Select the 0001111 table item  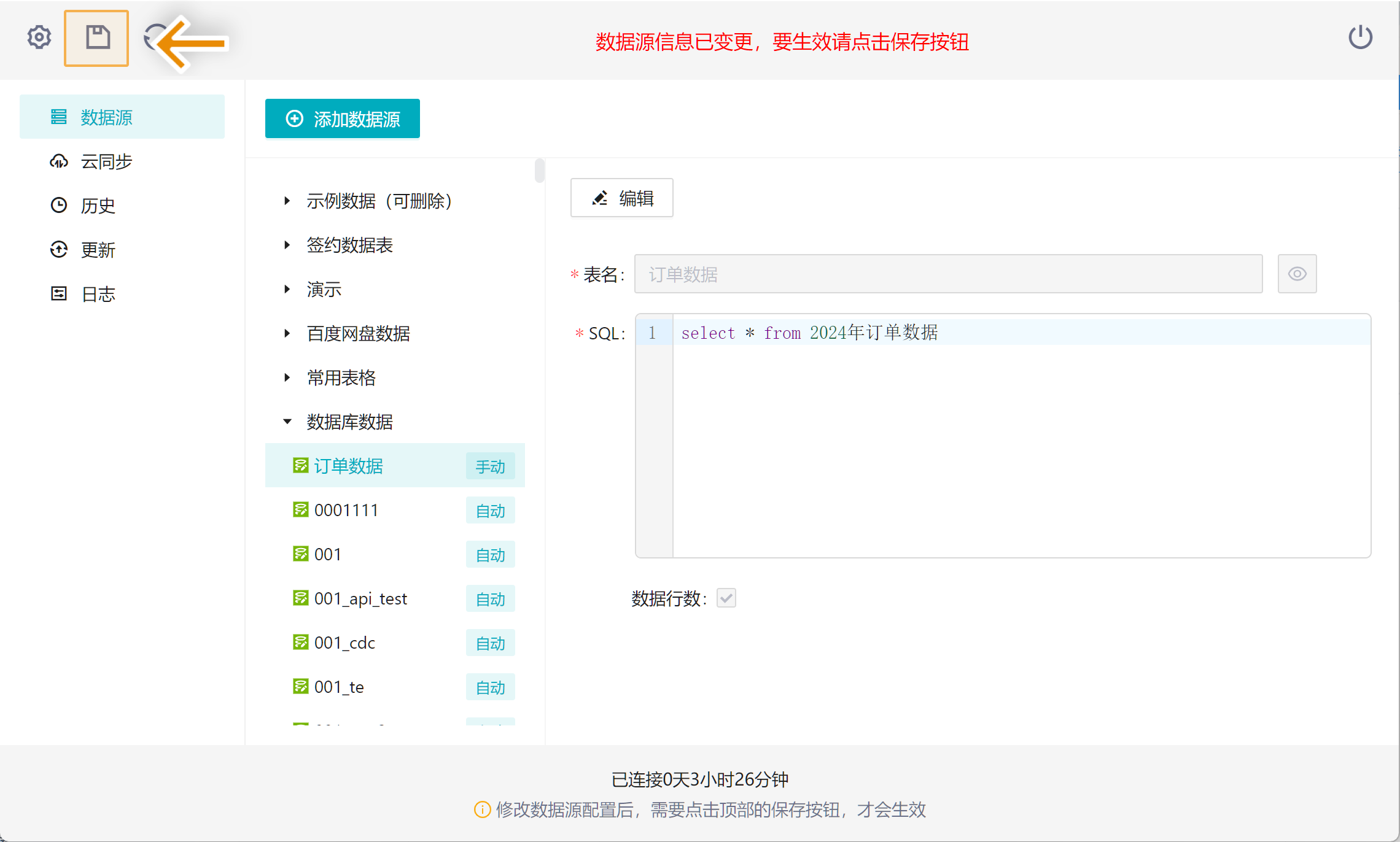[395, 510]
